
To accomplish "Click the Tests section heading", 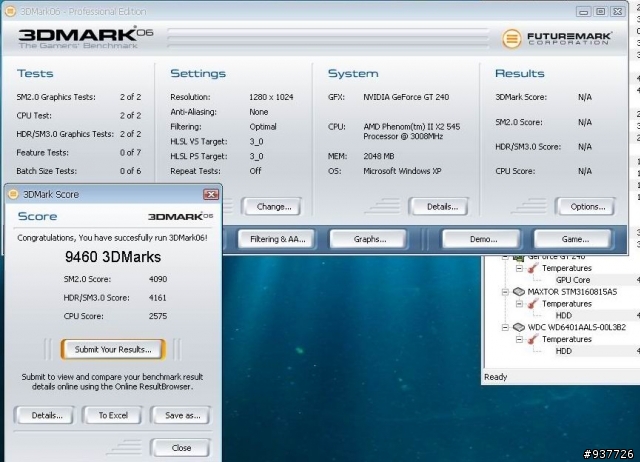I will point(35,73).
